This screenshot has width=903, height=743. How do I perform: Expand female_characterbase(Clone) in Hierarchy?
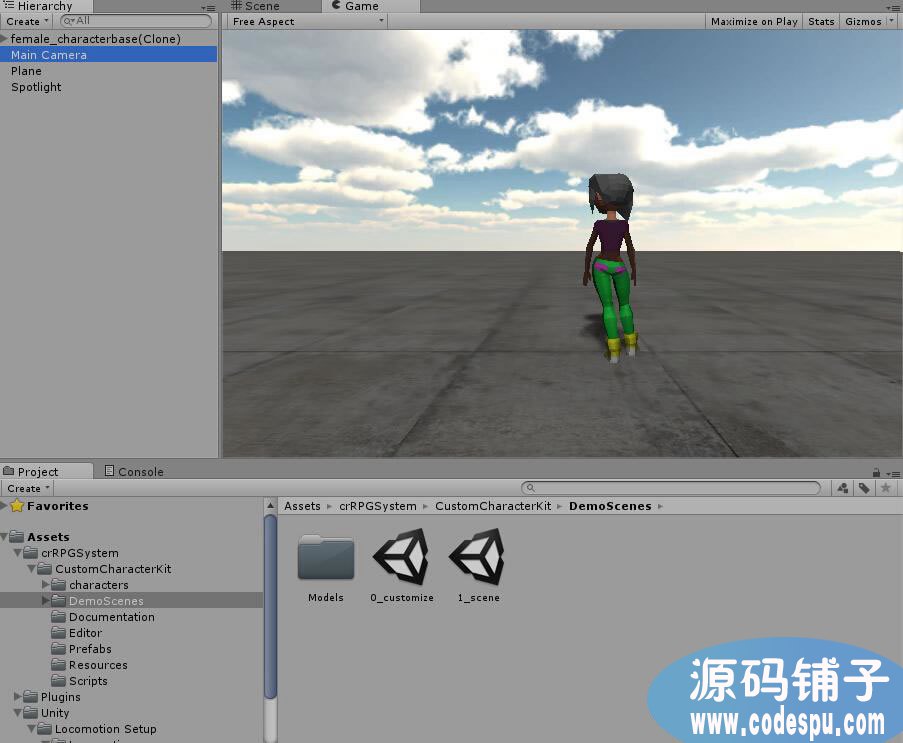pyautogui.click(x=5, y=39)
